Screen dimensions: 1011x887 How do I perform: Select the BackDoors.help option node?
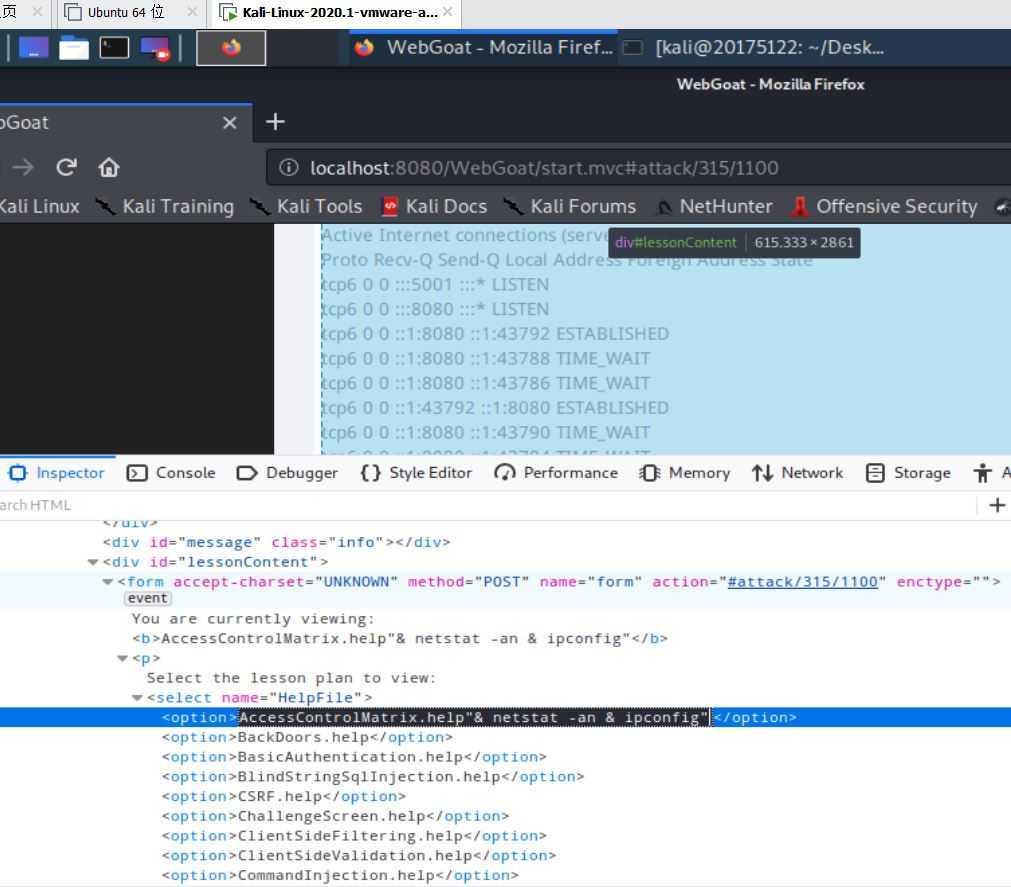point(307,737)
